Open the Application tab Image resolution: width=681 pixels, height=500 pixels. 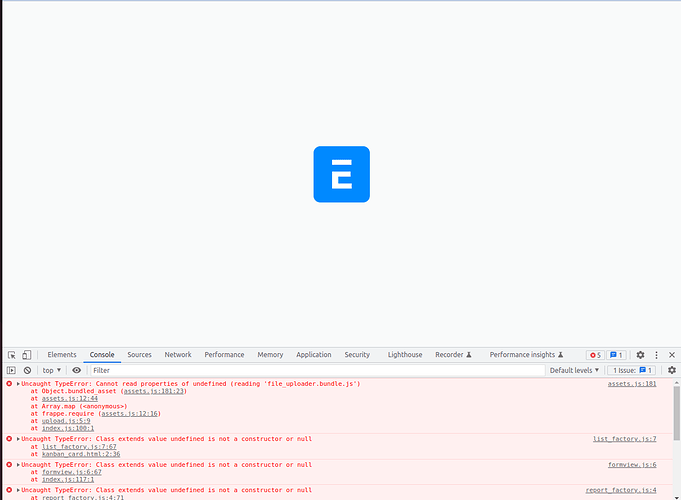tap(314, 355)
